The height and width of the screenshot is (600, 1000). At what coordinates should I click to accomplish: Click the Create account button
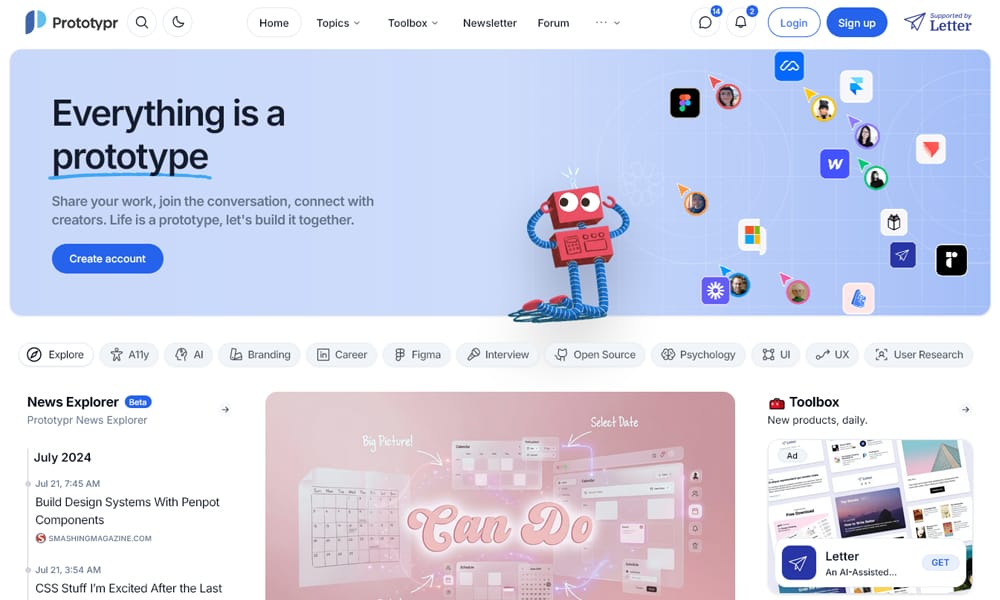(107, 259)
